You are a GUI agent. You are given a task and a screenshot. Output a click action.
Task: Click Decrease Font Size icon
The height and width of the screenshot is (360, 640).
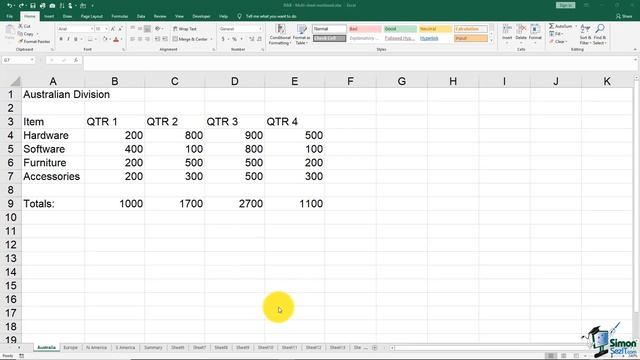click(x=120, y=29)
